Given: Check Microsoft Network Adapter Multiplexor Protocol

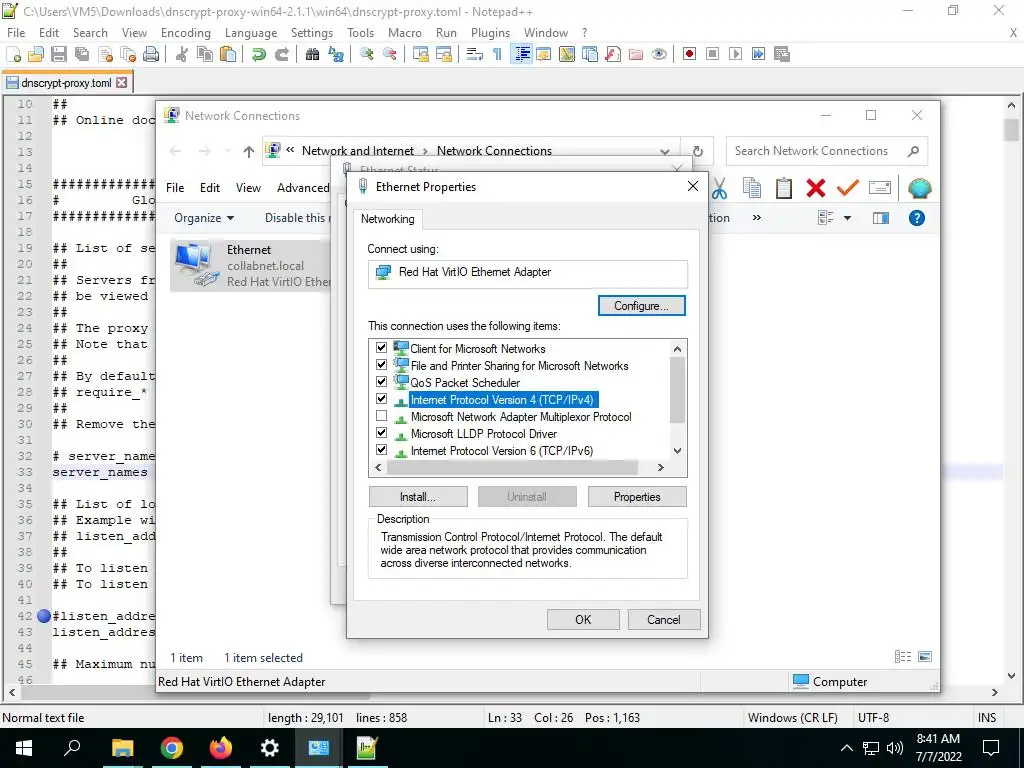Looking at the screenshot, I should click(381, 416).
